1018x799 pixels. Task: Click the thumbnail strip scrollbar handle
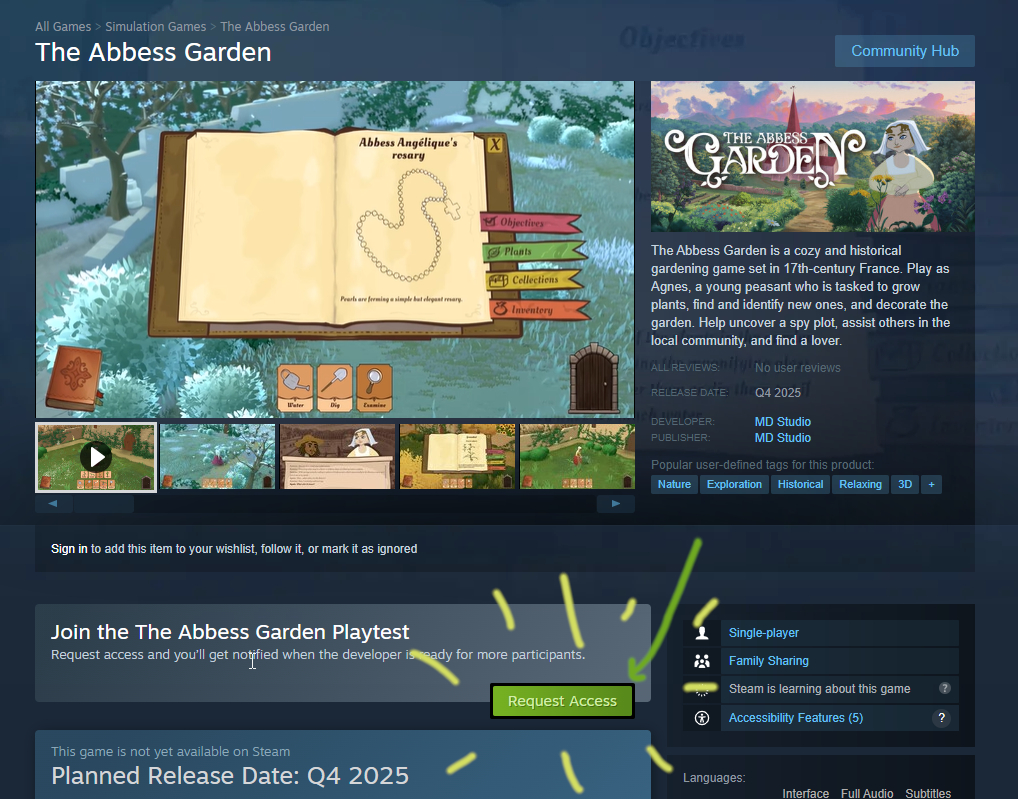pyautogui.click(x=104, y=504)
